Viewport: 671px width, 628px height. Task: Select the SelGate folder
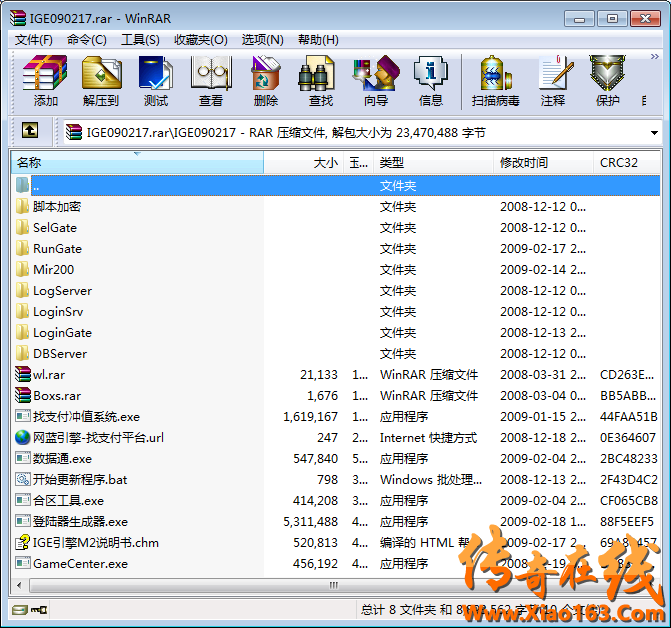[55, 228]
